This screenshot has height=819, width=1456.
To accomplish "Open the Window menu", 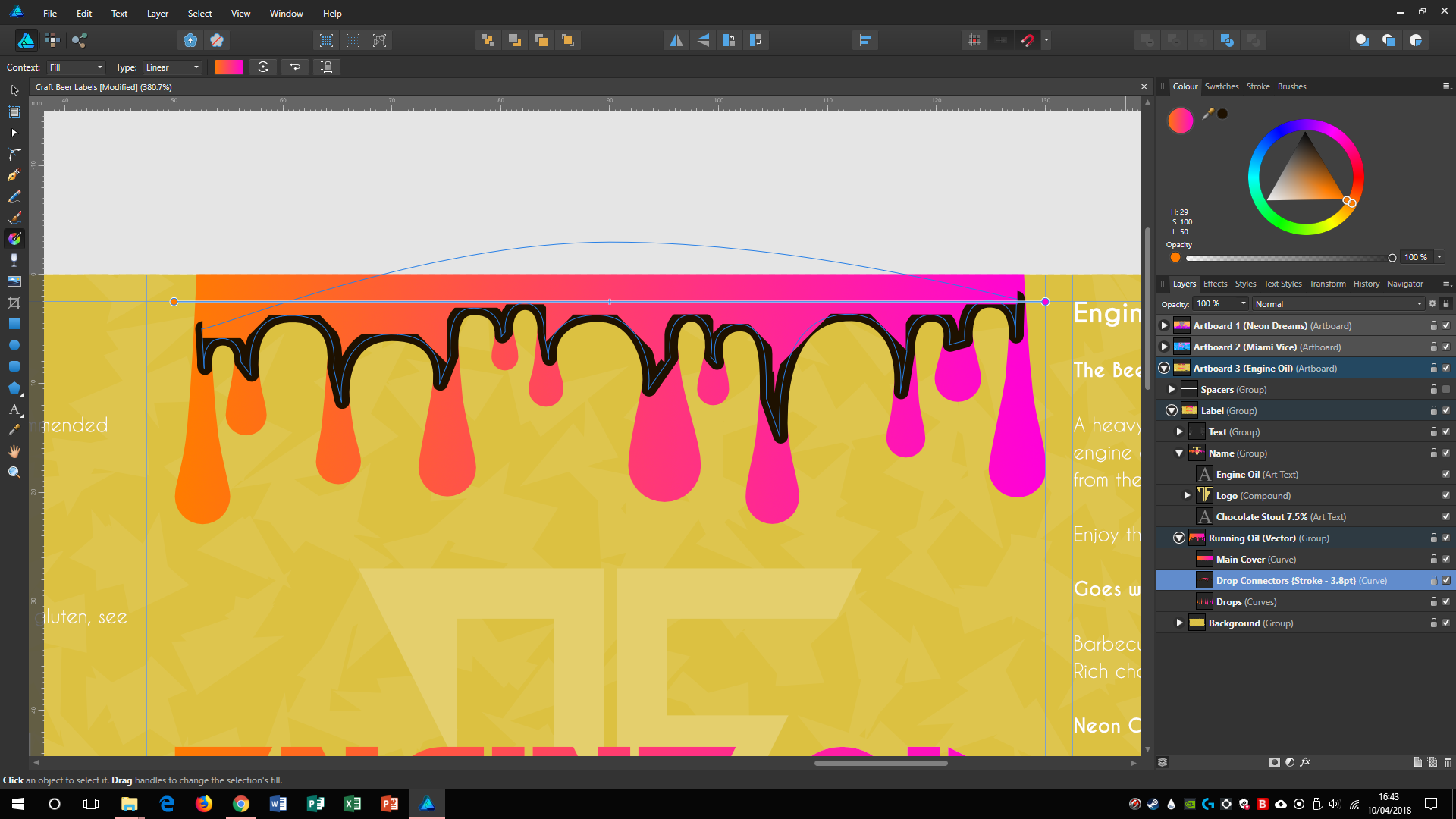I will point(286,14).
